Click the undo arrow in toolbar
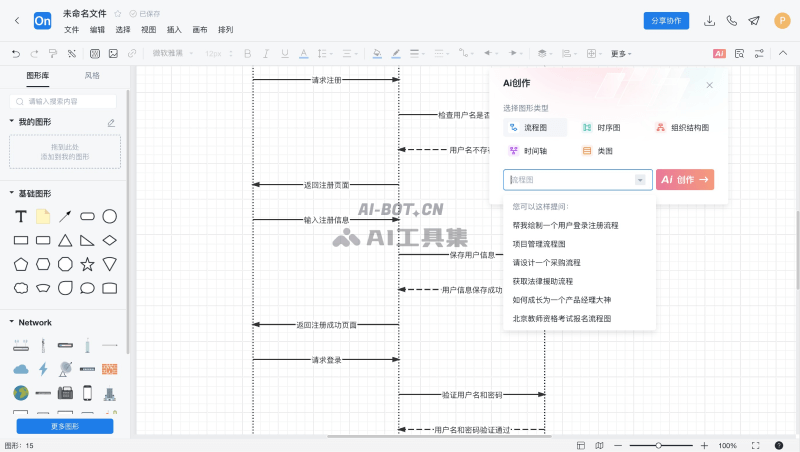 (x=15, y=53)
